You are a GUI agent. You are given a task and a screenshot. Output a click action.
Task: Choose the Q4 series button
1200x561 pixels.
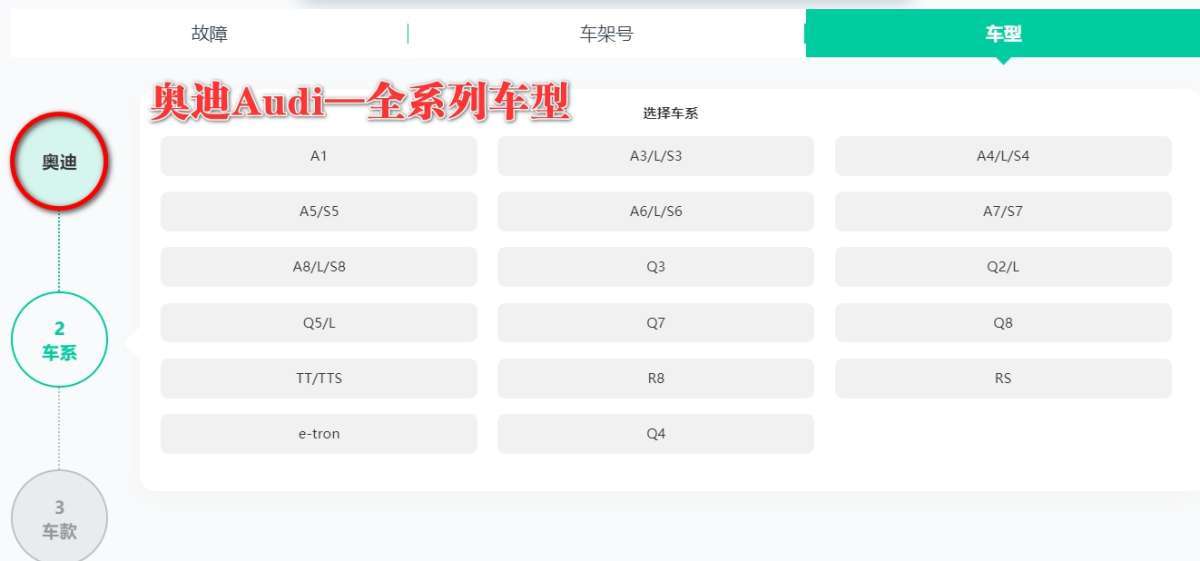(x=656, y=434)
